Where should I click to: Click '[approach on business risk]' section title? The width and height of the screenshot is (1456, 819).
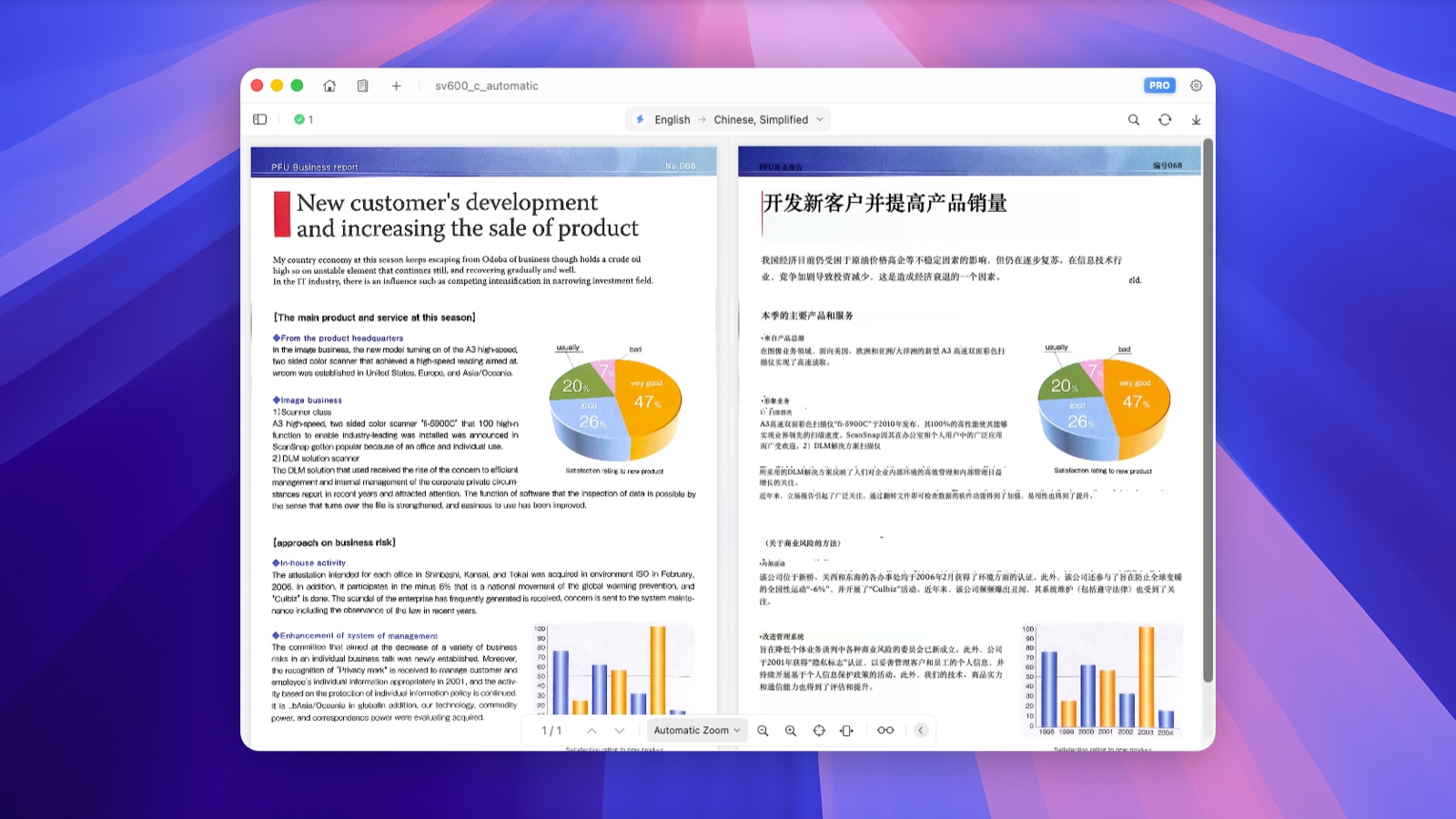[x=334, y=542]
